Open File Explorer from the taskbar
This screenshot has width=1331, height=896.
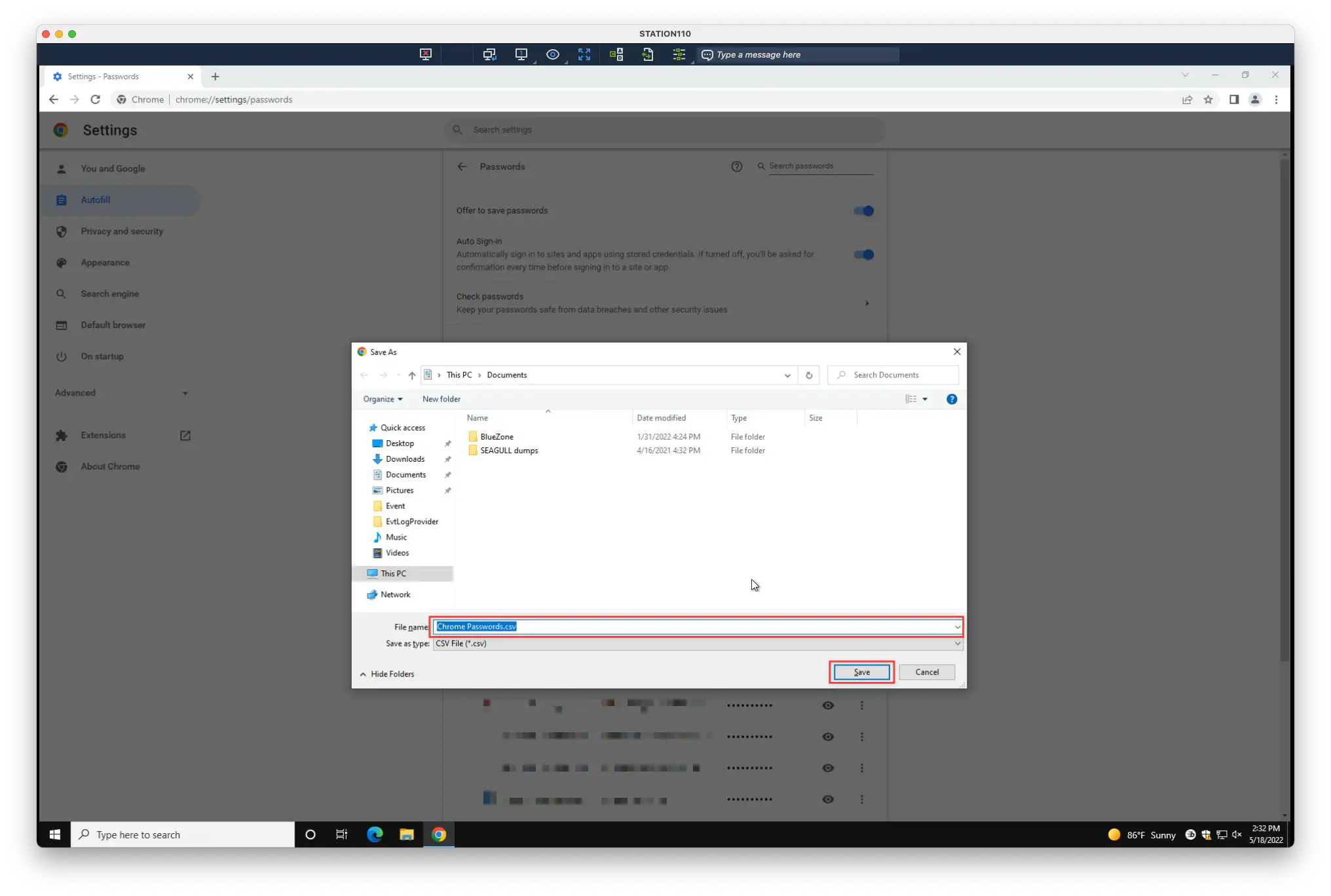point(407,834)
